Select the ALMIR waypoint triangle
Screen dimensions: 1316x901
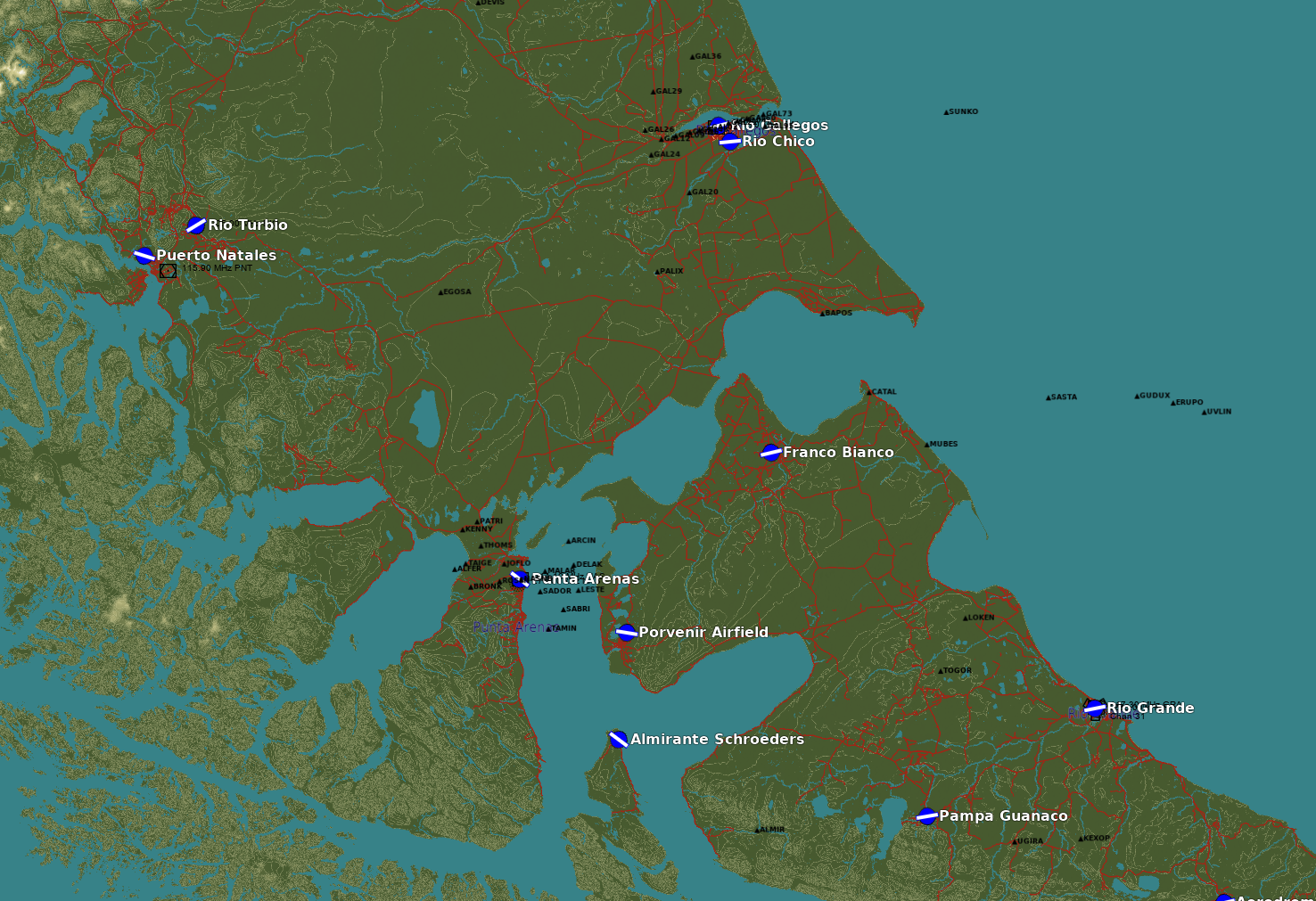pos(757,830)
